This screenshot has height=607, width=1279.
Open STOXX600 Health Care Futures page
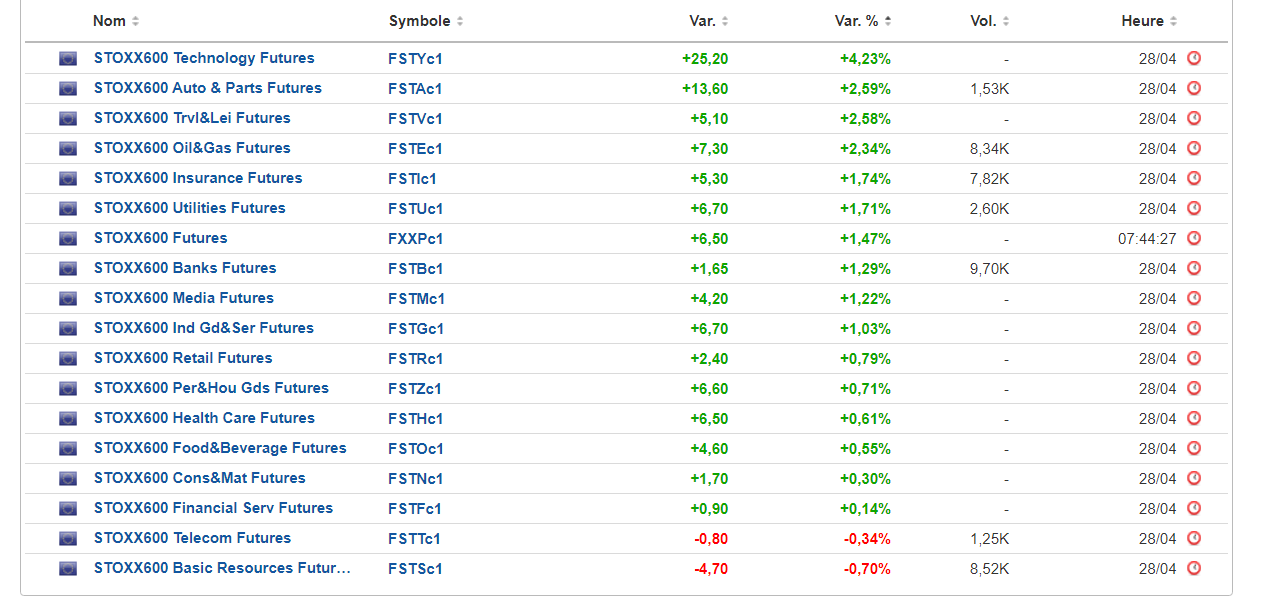point(204,418)
